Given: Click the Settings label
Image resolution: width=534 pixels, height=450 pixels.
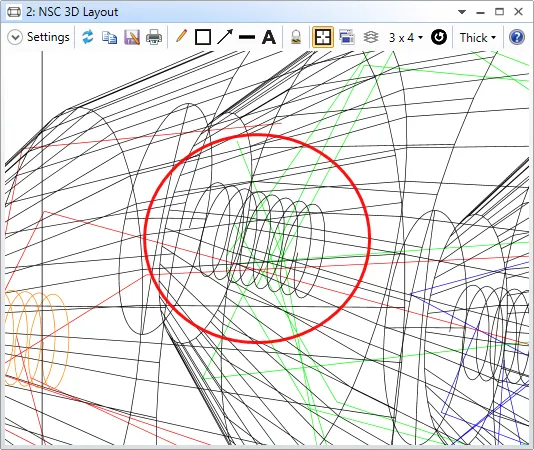Looking at the screenshot, I should coord(48,37).
